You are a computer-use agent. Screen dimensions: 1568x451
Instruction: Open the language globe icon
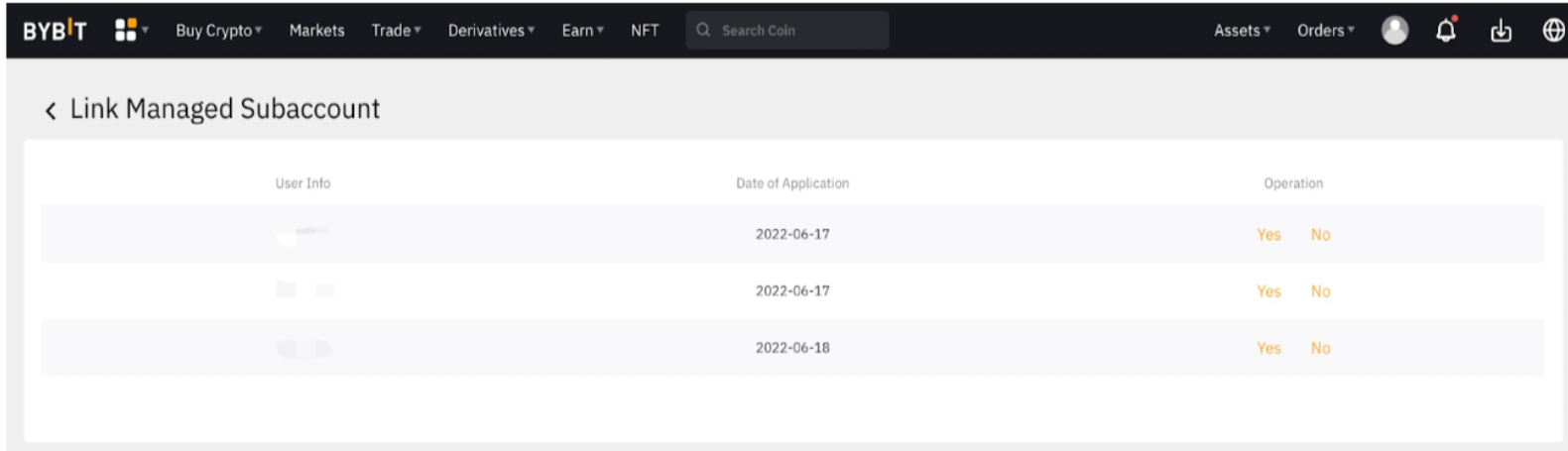click(x=1553, y=31)
